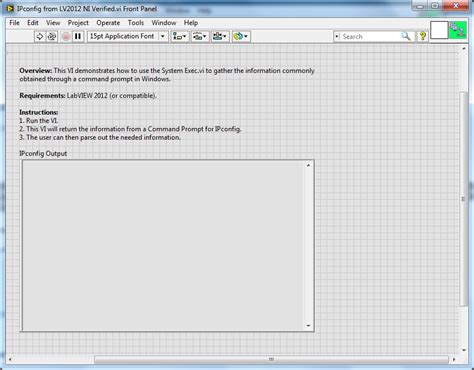Click inside the IPconfig Output text box
Screen dimensions: 474x370
pyautogui.click(x=163, y=245)
